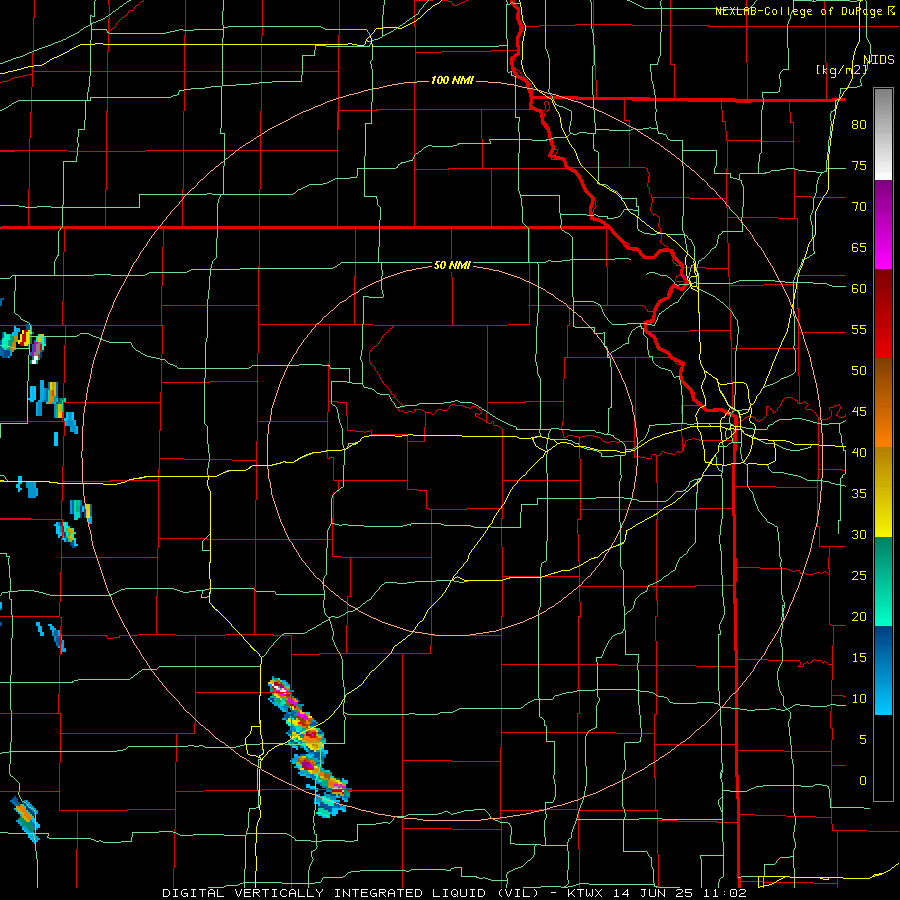Click the 50 tick label on the color scale
This screenshot has height=900, width=900.
[x=859, y=371]
